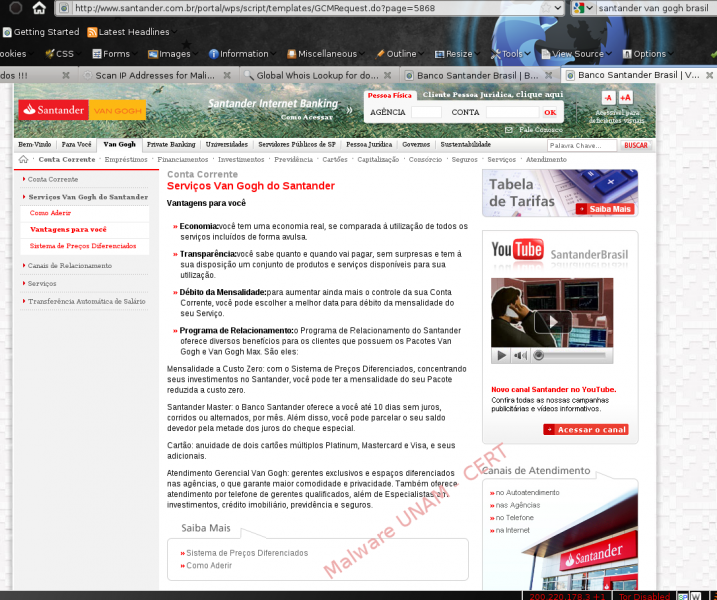
Task: Select the Pessoa Física login option
Action: click(388, 95)
